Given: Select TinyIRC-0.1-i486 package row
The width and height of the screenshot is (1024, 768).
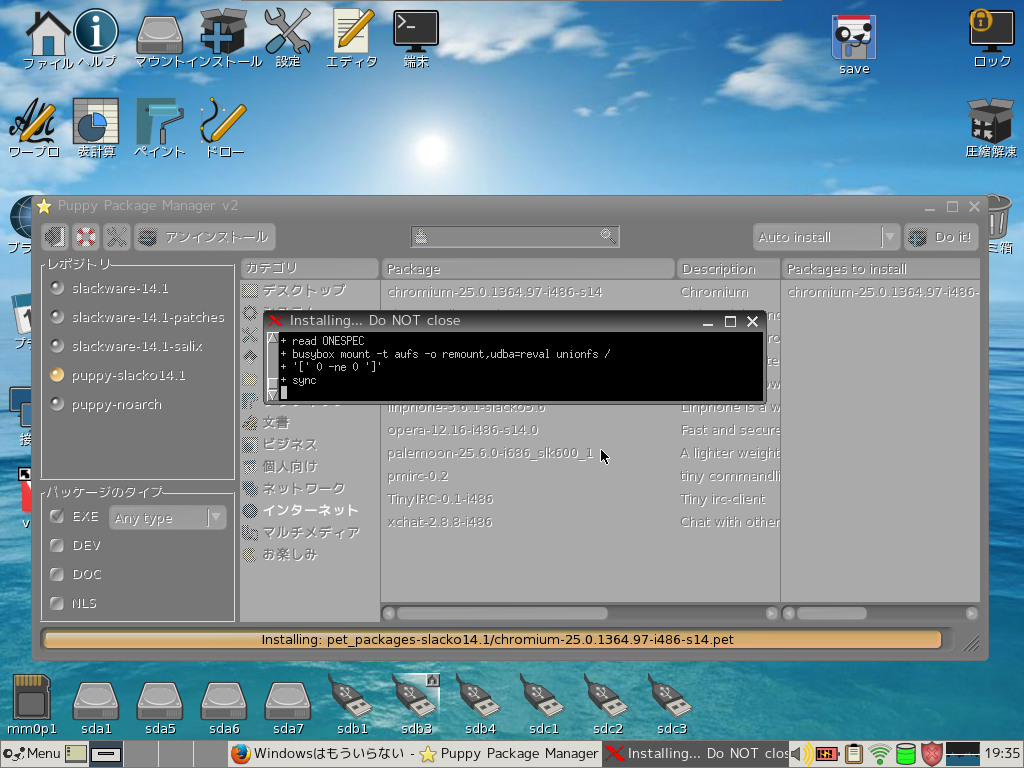Looking at the screenshot, I should [581, 499].
